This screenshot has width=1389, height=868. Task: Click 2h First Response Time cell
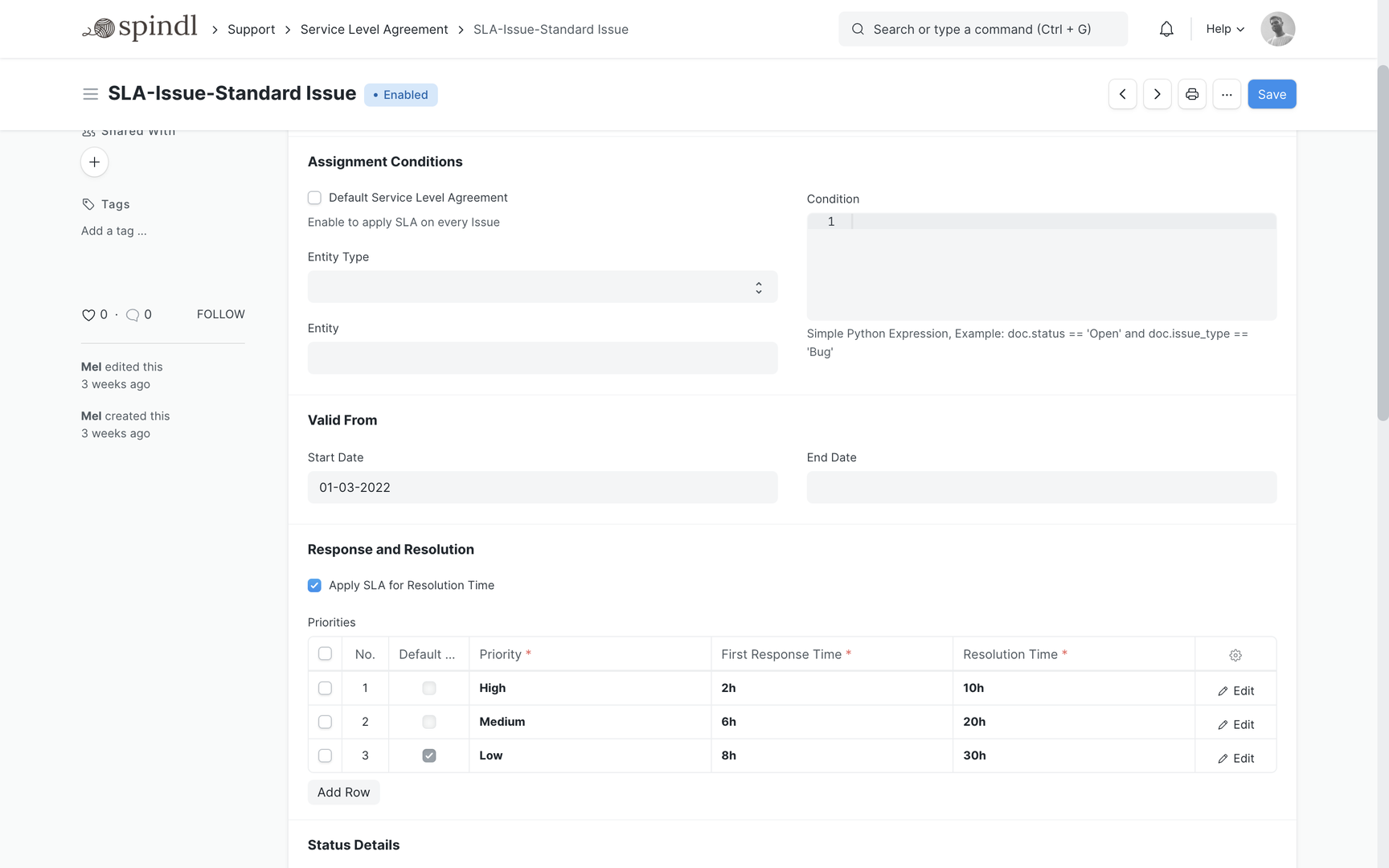[832, 688]
